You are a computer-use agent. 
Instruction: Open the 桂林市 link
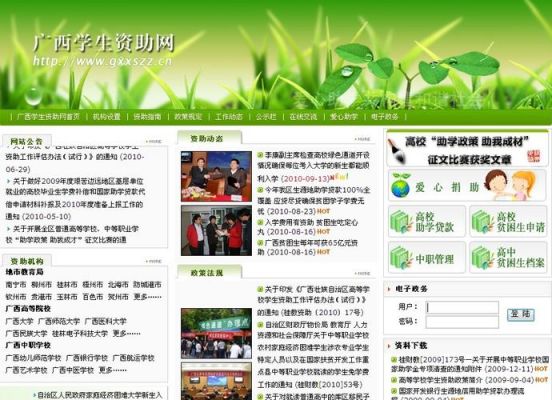[x=67, y=285]
